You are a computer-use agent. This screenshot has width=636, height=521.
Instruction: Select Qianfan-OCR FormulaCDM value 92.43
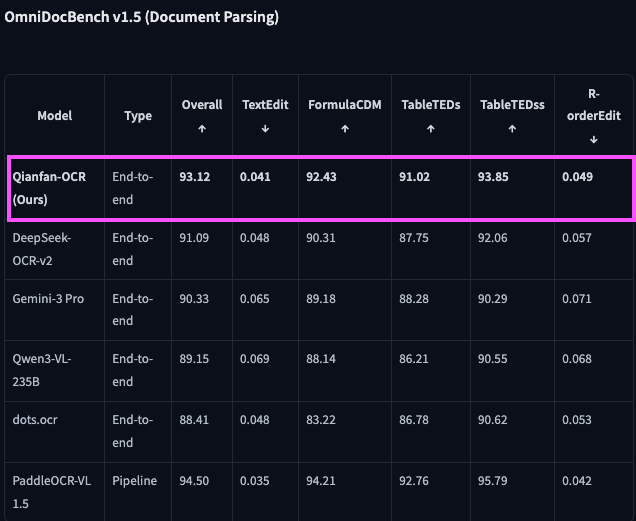click(321, 177)
